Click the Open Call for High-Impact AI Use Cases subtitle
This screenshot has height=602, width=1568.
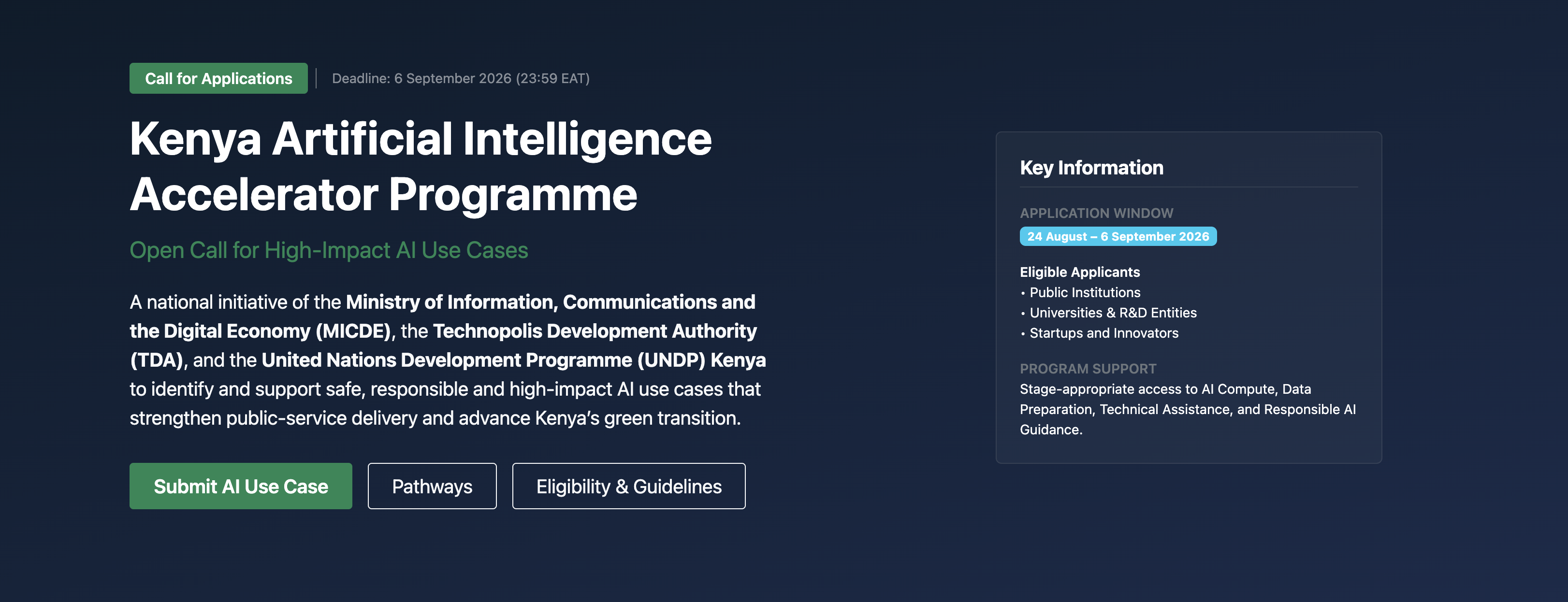[329, 250]
